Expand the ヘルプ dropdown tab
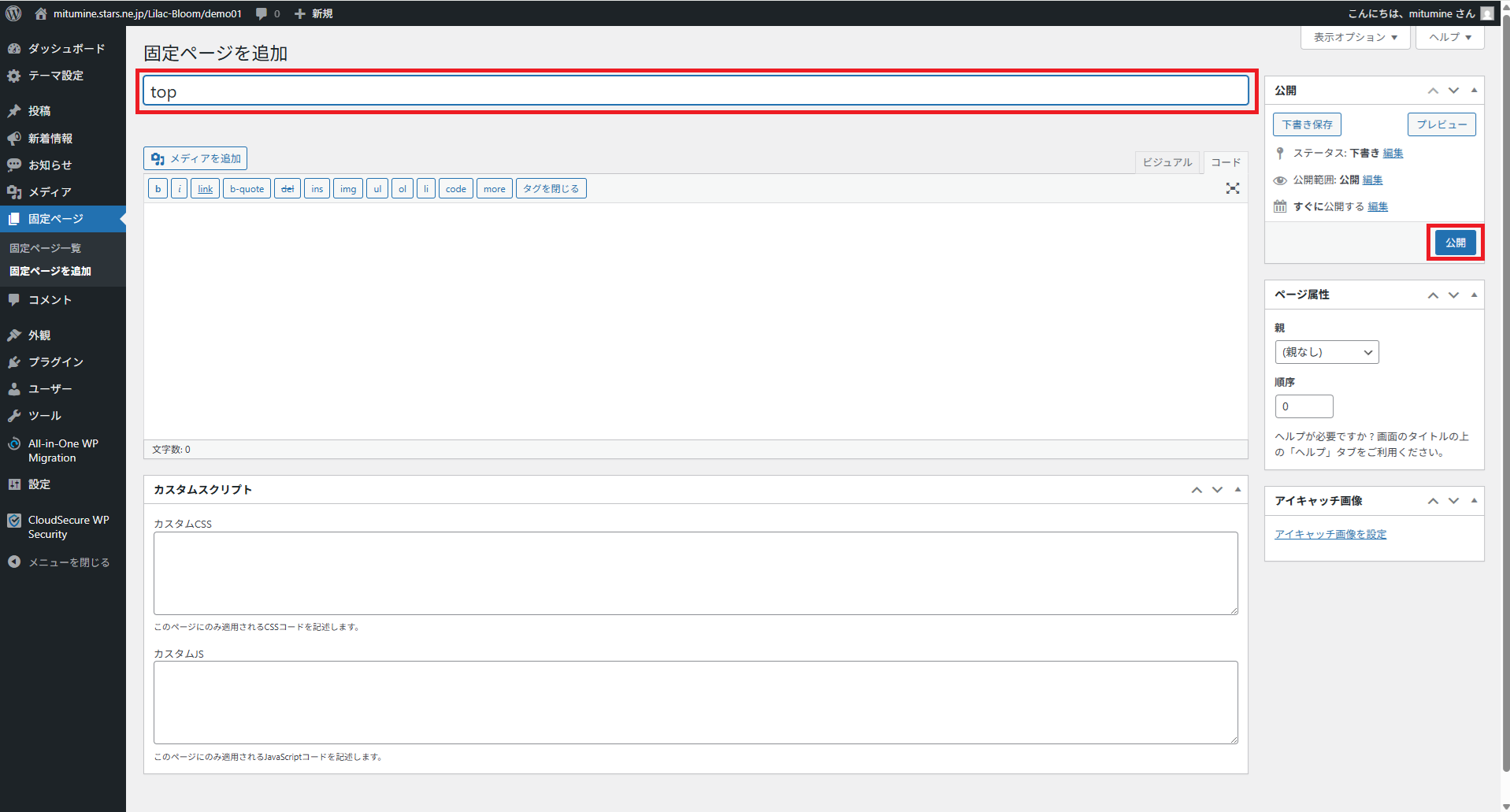Image resolution: width=1510 pixels, height=812 pixels. click(1449, 37)
